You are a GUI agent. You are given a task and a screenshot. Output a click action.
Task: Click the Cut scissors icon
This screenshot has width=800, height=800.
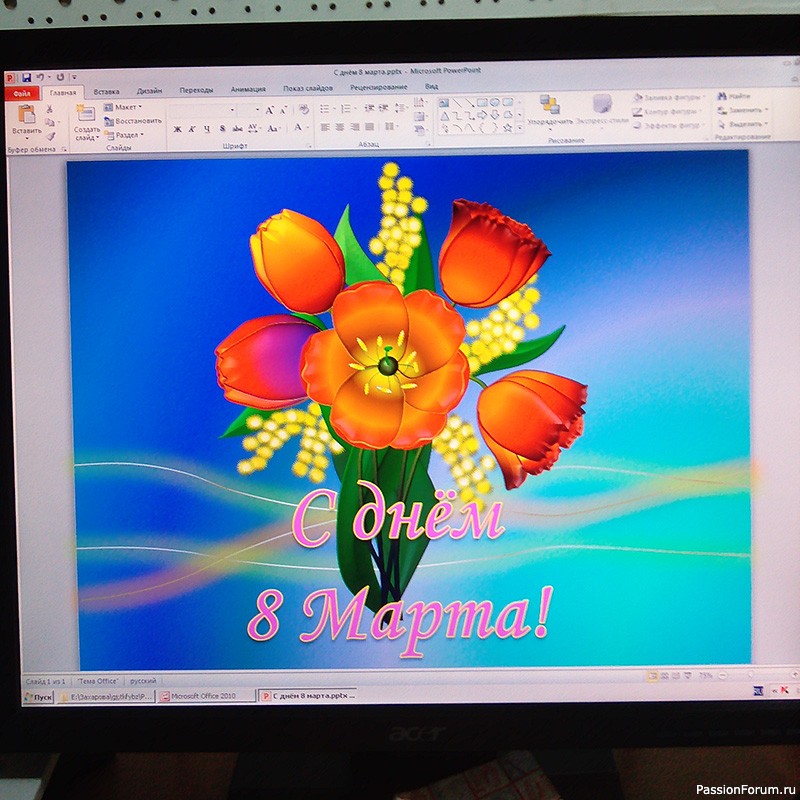coord(49,108)
